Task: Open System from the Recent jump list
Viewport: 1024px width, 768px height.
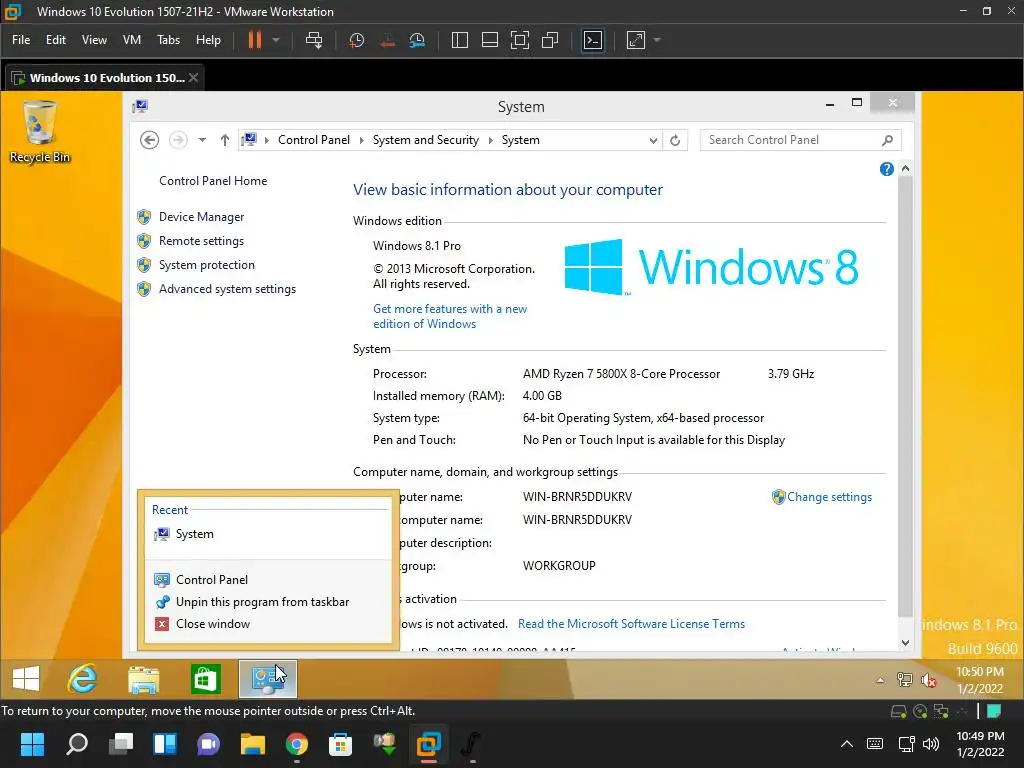Action: point(266,534)
